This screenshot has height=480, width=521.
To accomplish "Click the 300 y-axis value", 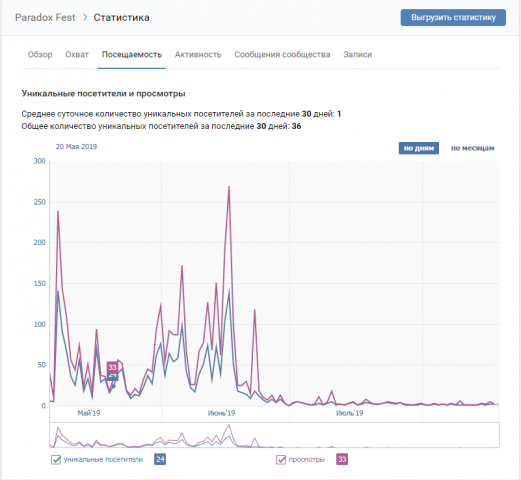I will (x=40, y=161).
